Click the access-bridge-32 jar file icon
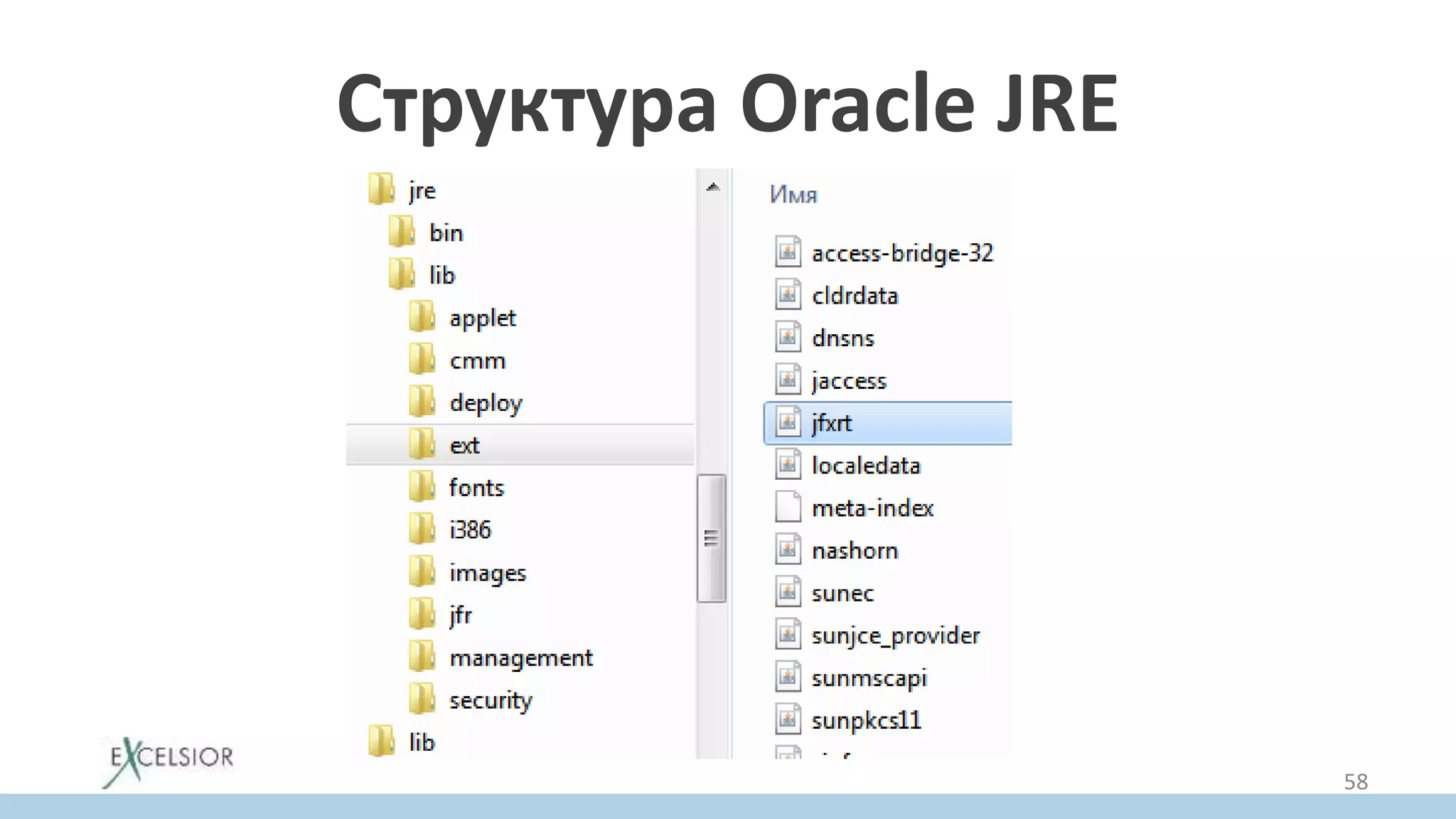 click(788, 252)
